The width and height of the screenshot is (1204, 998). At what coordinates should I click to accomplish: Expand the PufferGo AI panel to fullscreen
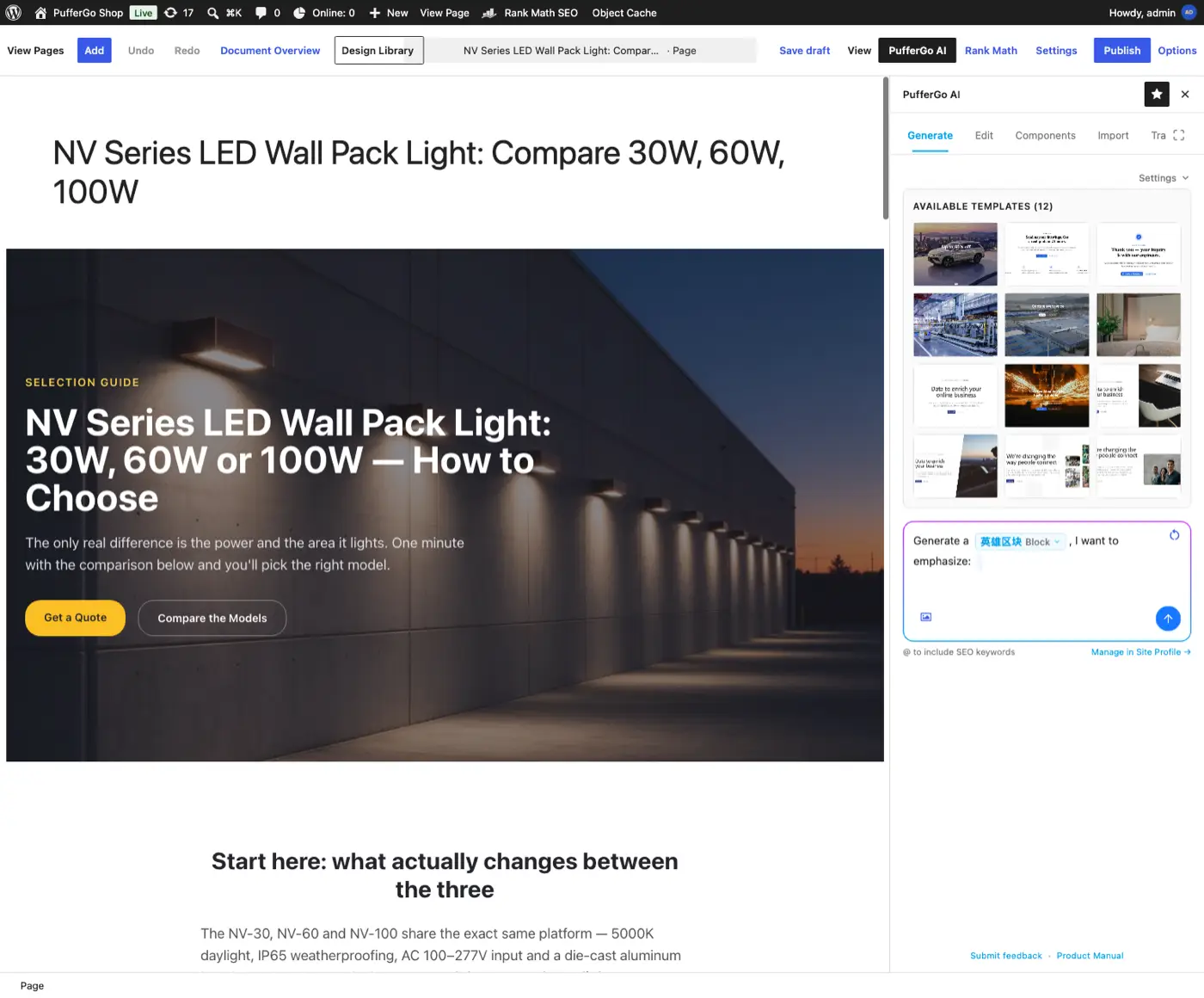(1179, 135)
